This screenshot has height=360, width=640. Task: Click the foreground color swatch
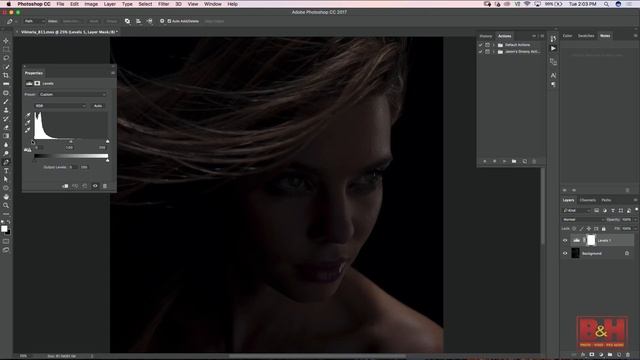(x=4, y=229)
